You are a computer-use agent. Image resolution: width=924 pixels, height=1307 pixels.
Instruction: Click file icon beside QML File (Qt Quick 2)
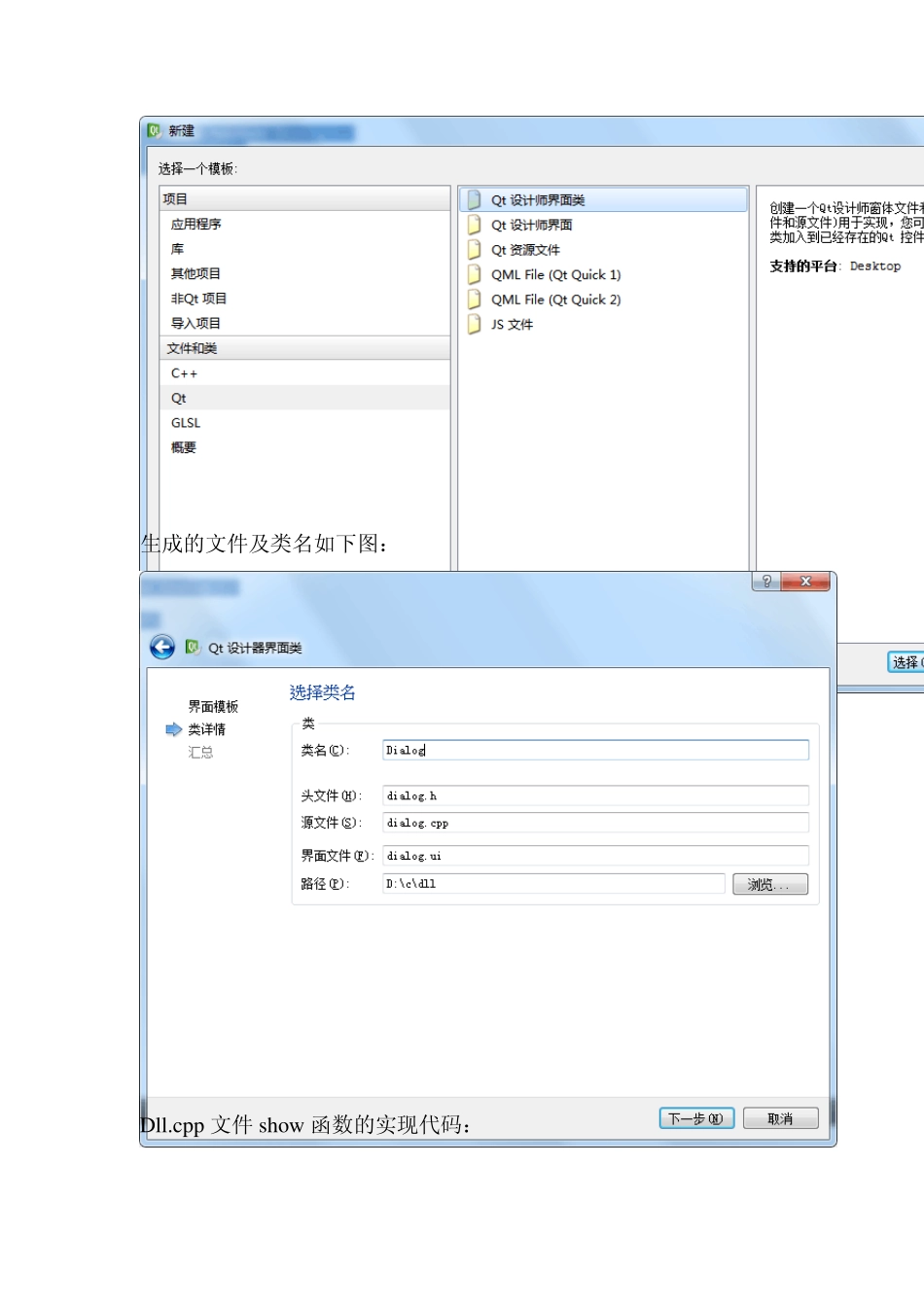coord(474,300)
